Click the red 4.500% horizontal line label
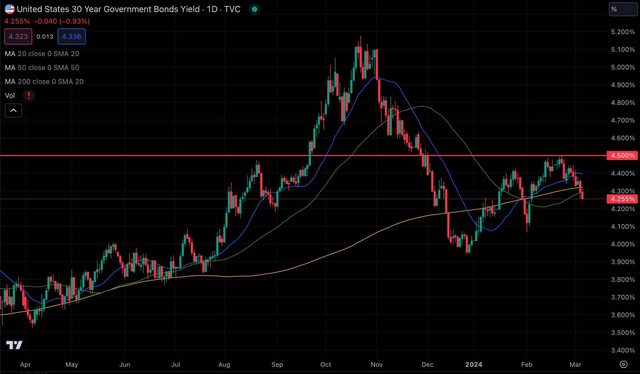The height and width of the screenshot is (374, 640). point(622,156)
